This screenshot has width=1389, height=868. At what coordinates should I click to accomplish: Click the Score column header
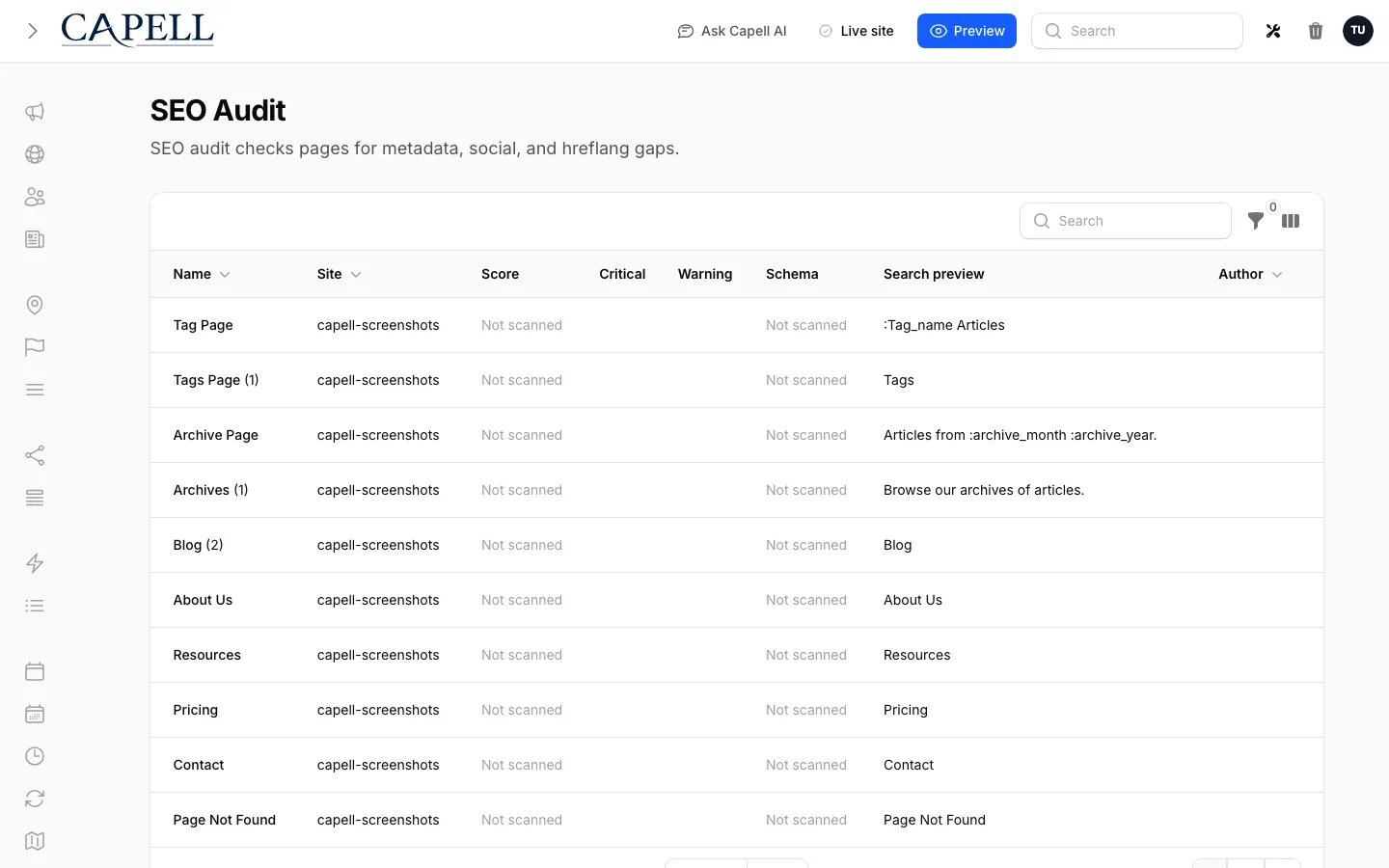tap(500, 274)
